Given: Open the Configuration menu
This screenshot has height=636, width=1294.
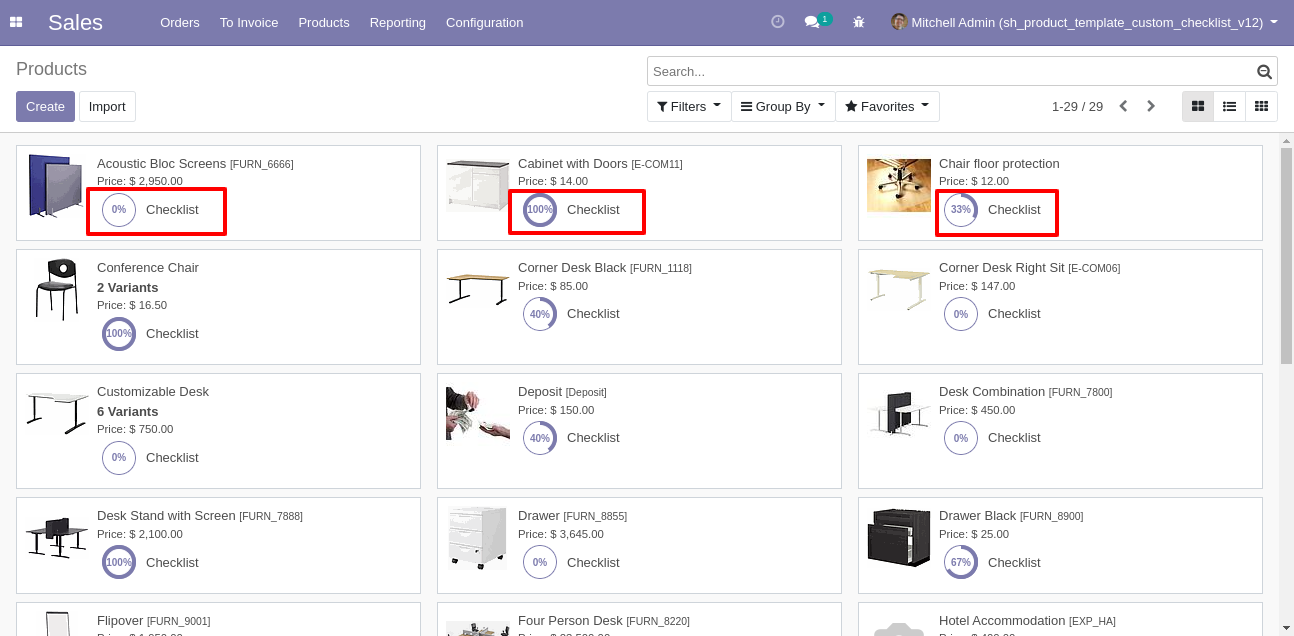Looking at the screenshot, I should pyautogui.click(x=484, y=22).
